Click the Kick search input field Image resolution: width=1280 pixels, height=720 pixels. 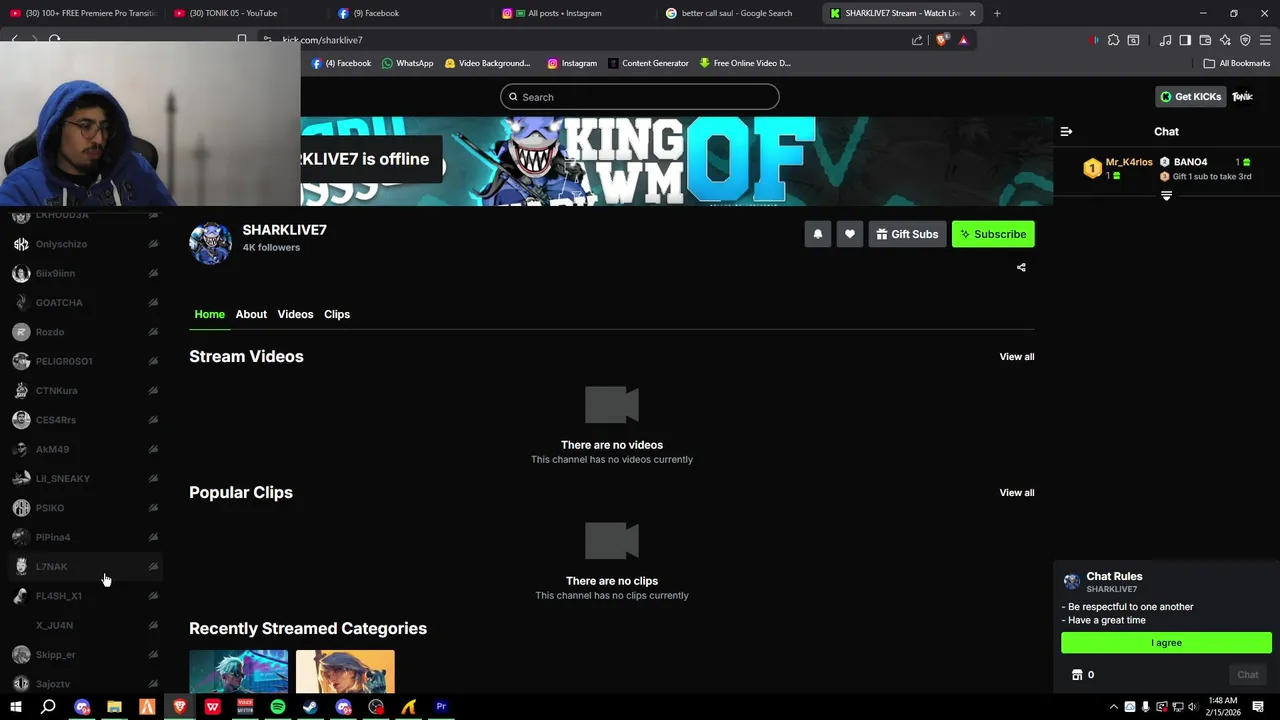pos(640,97)
